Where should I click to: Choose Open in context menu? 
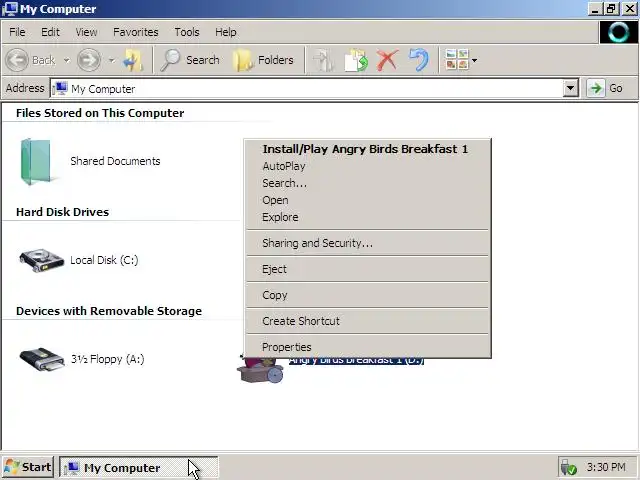coord(367,200)
